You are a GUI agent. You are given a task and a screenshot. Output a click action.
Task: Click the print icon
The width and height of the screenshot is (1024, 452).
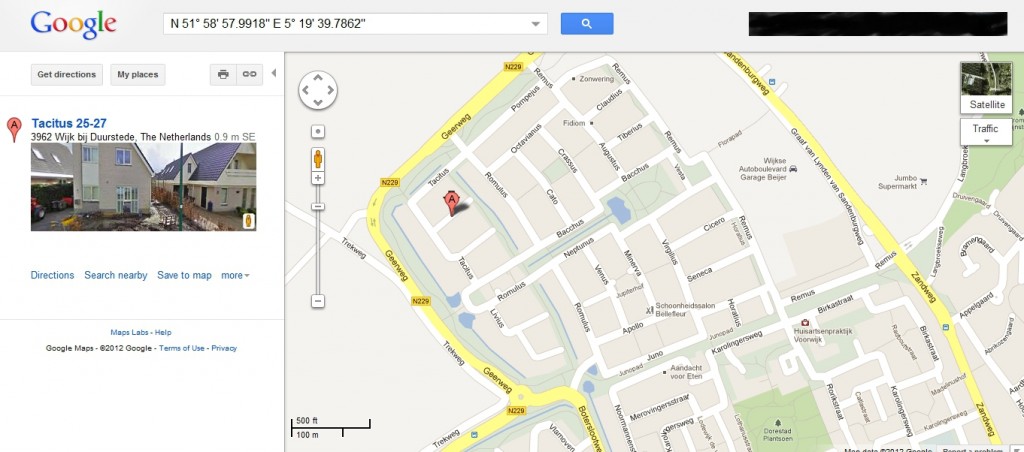click(x=223, y=74)
